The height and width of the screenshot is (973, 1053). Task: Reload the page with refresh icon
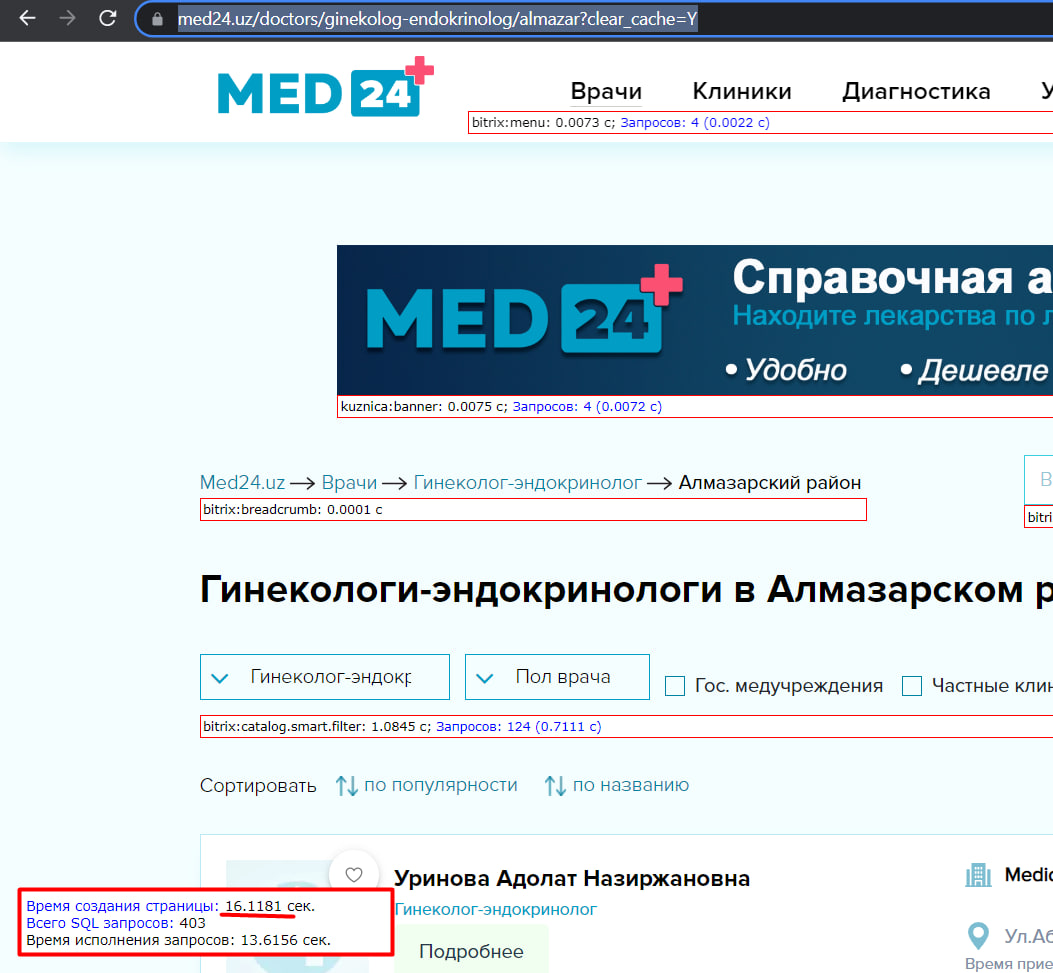point(107,18)
